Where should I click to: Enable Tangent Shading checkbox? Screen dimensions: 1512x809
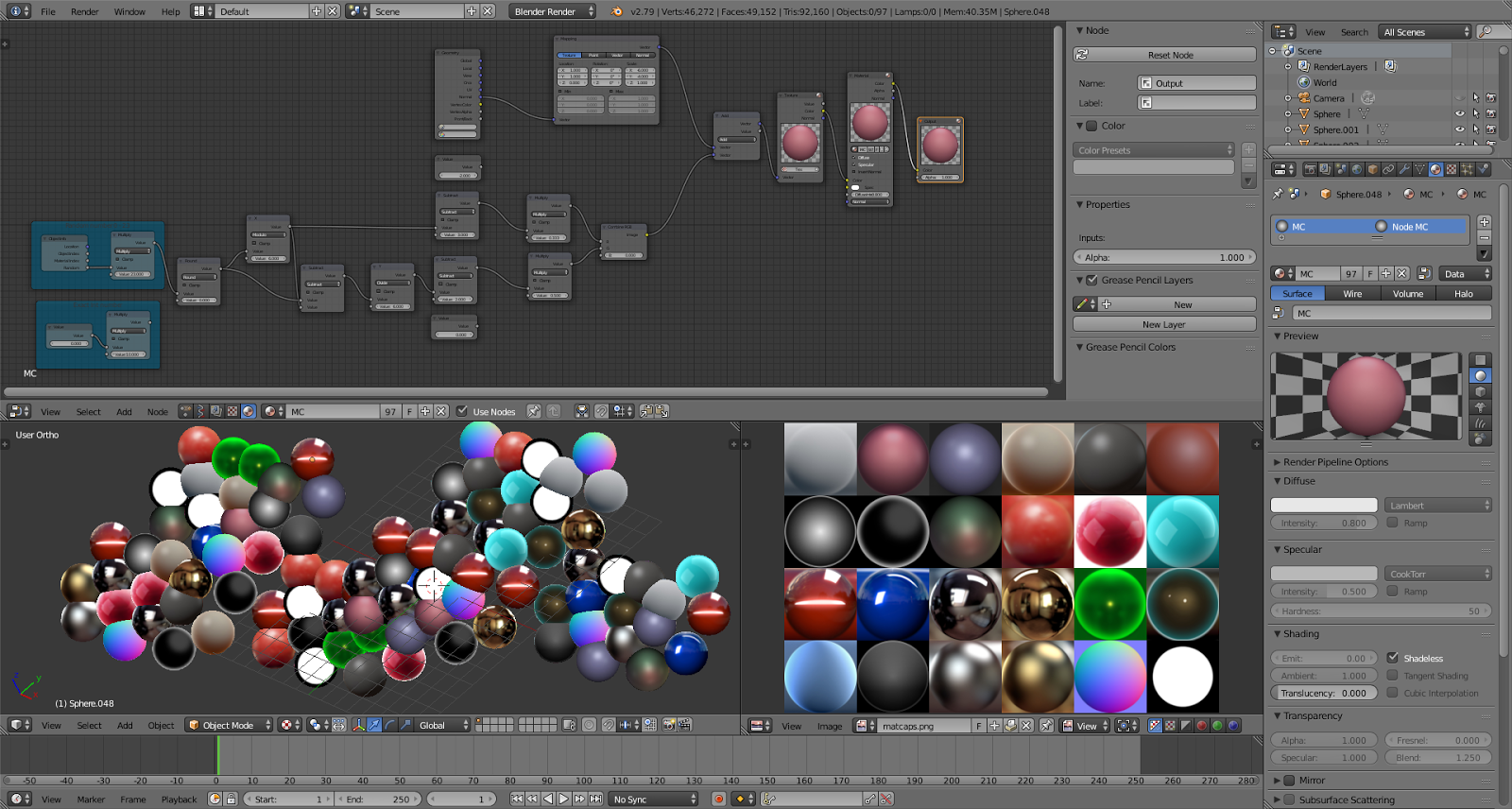[1392, 675]
